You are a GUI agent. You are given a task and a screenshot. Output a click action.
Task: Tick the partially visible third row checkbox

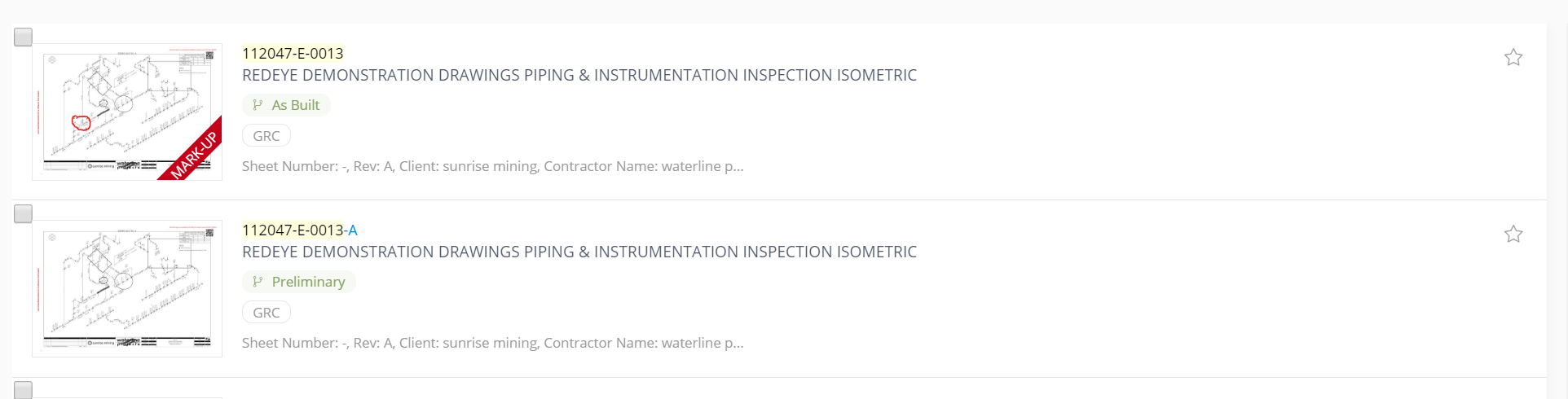(x=24, y=390)
